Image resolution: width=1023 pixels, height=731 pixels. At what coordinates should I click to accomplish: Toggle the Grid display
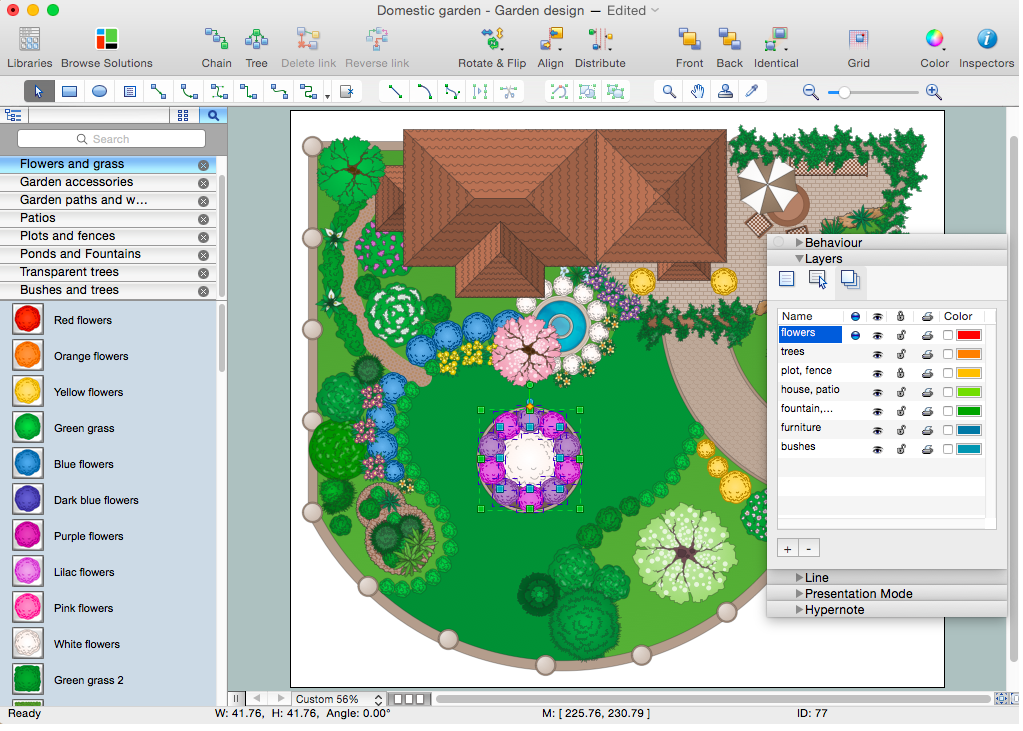pyautogui.click(x=859, y=48)
